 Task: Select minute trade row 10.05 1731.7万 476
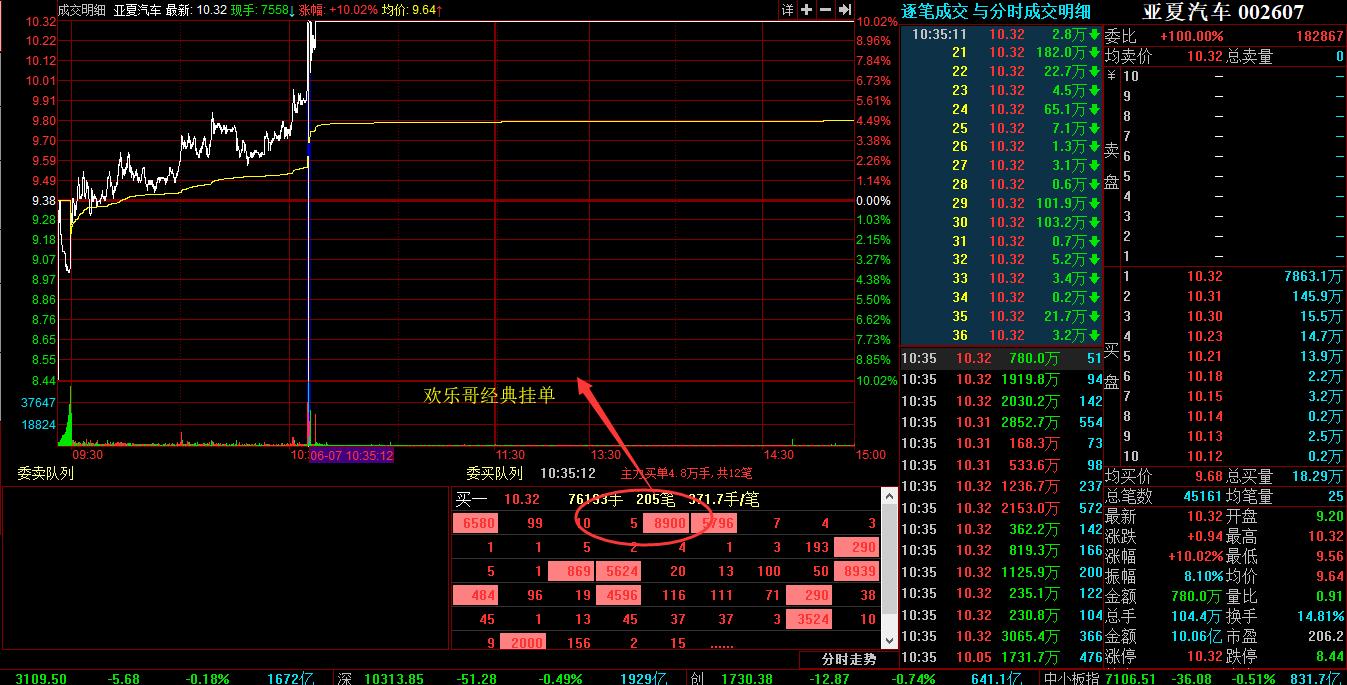[x=1001, y=657]
